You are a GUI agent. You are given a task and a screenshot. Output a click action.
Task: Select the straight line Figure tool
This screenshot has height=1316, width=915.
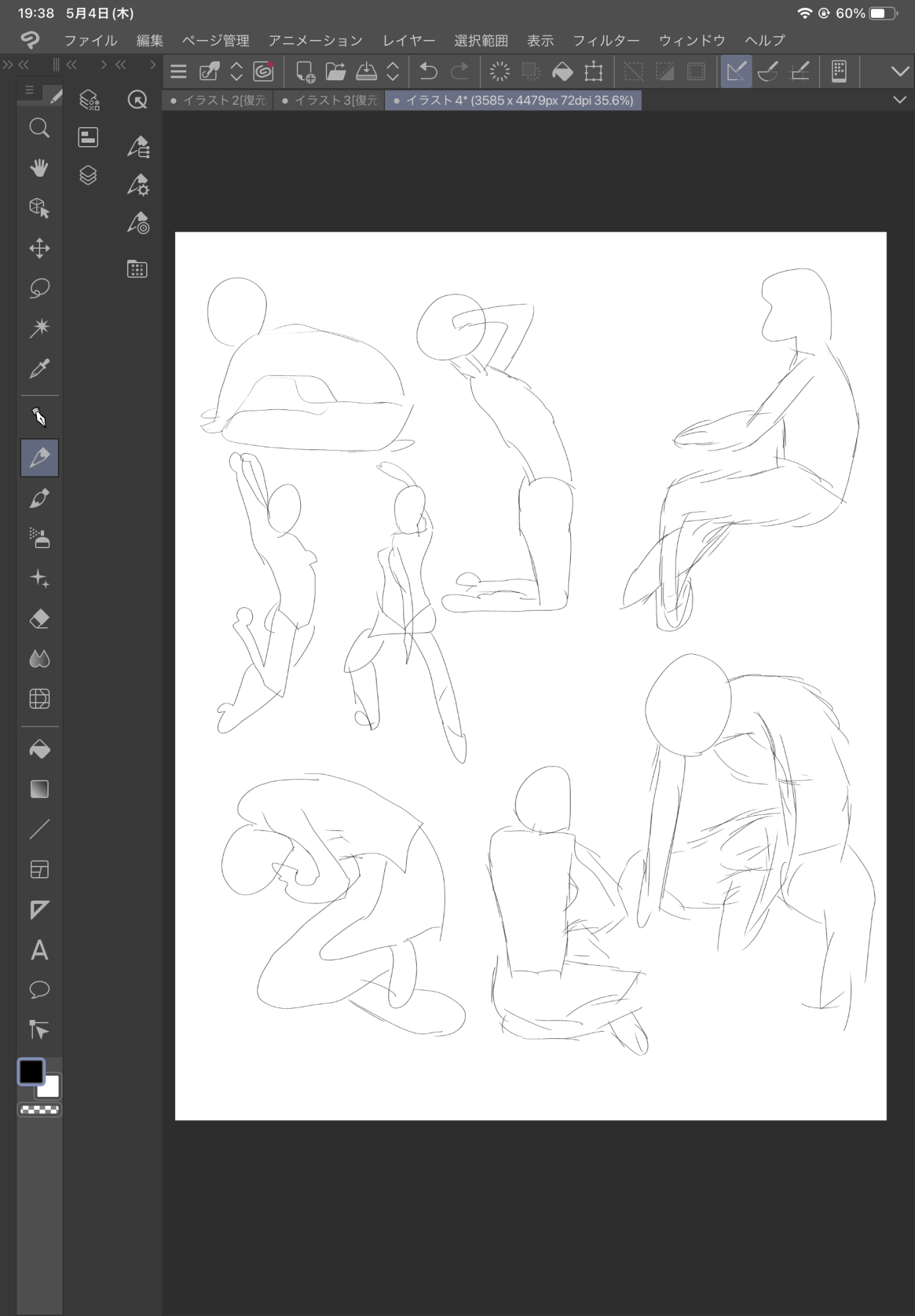(39, 829)
